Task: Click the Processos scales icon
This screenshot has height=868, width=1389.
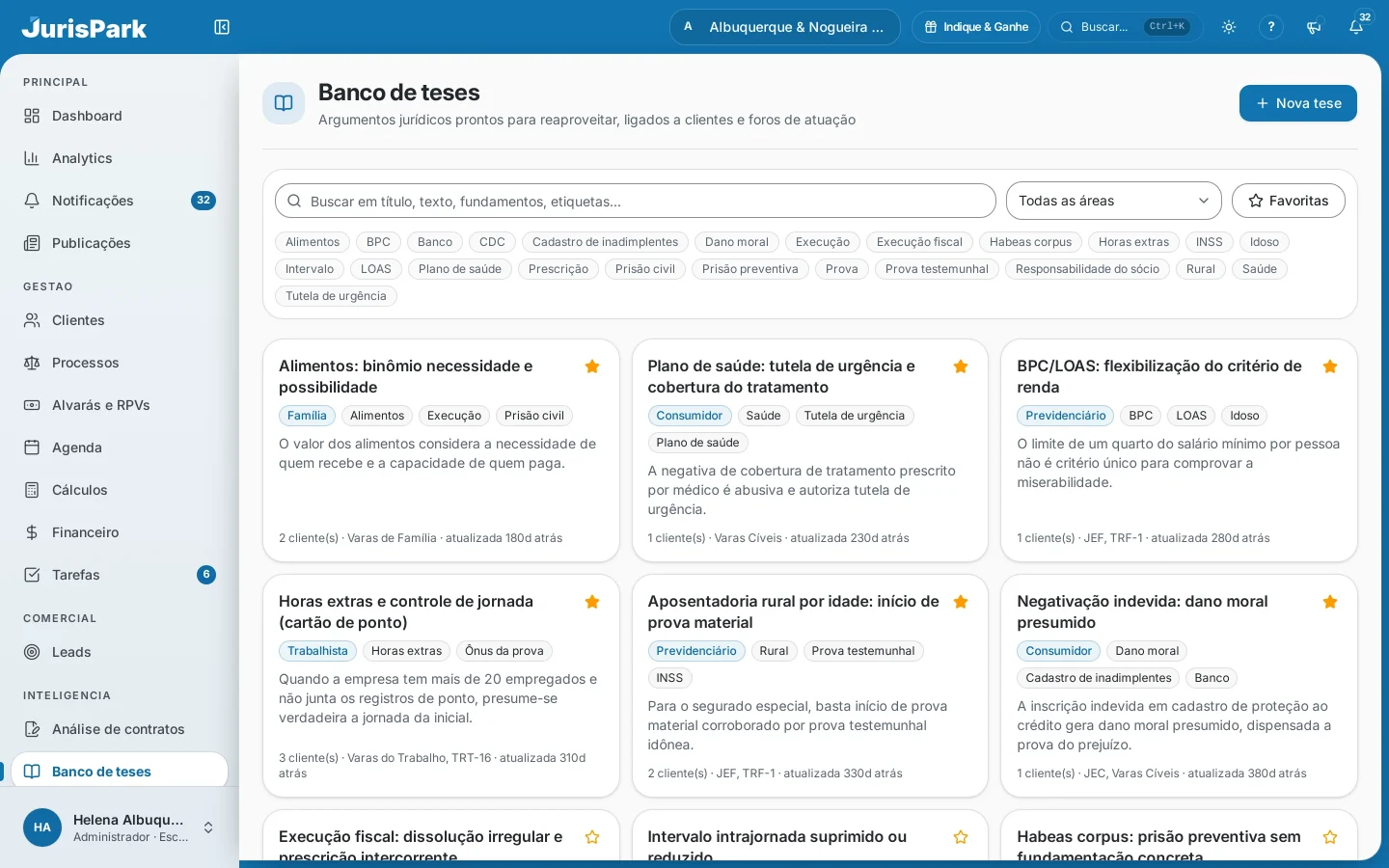Action: [x=32, y=363]
